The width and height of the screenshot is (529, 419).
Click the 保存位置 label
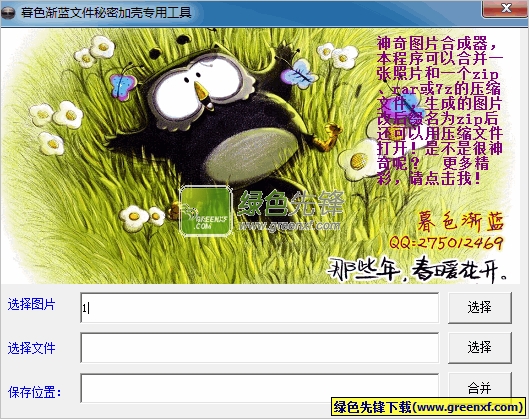pyautogui.click(x=34, y=392)
